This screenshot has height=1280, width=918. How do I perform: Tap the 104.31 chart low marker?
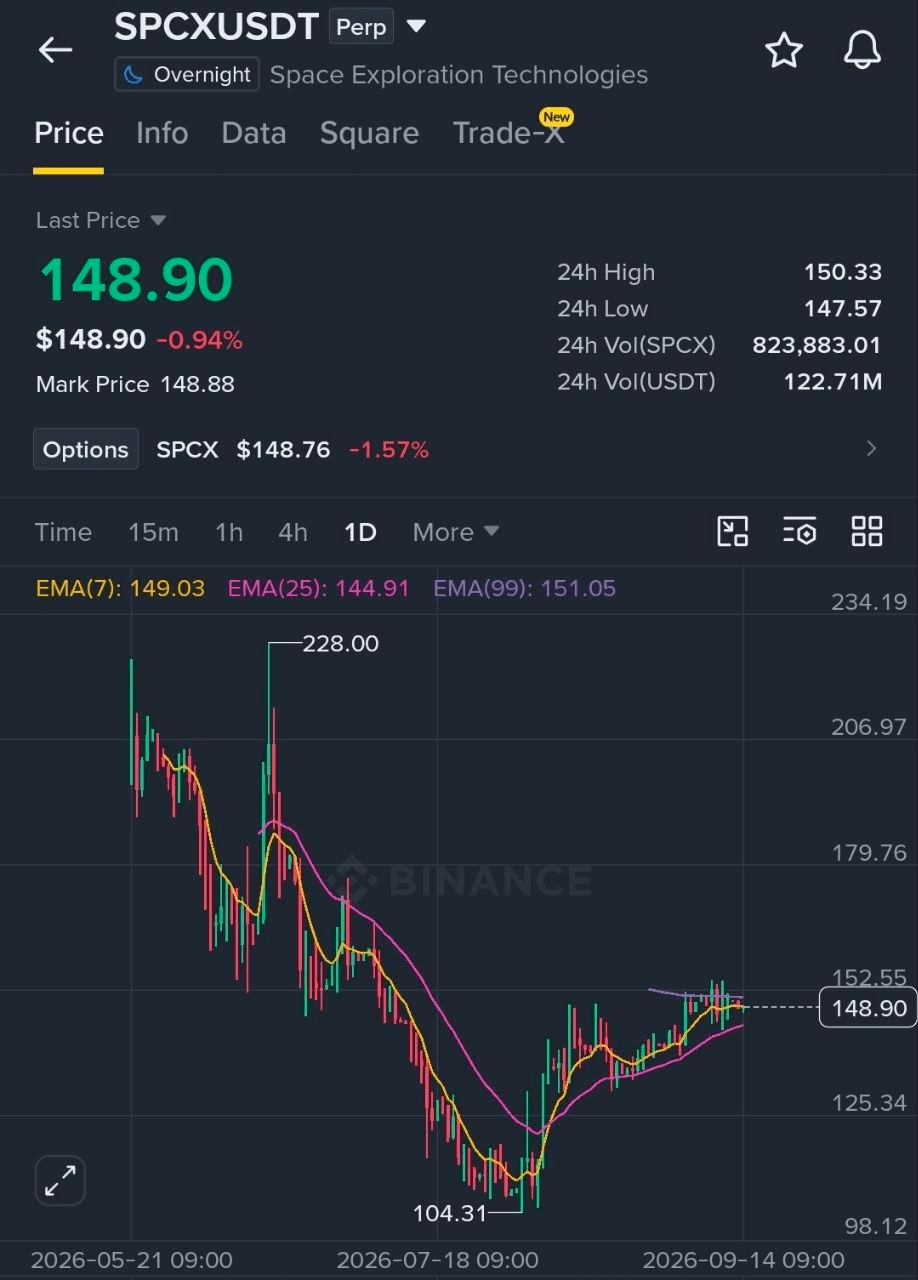(x=450, y=1213)
